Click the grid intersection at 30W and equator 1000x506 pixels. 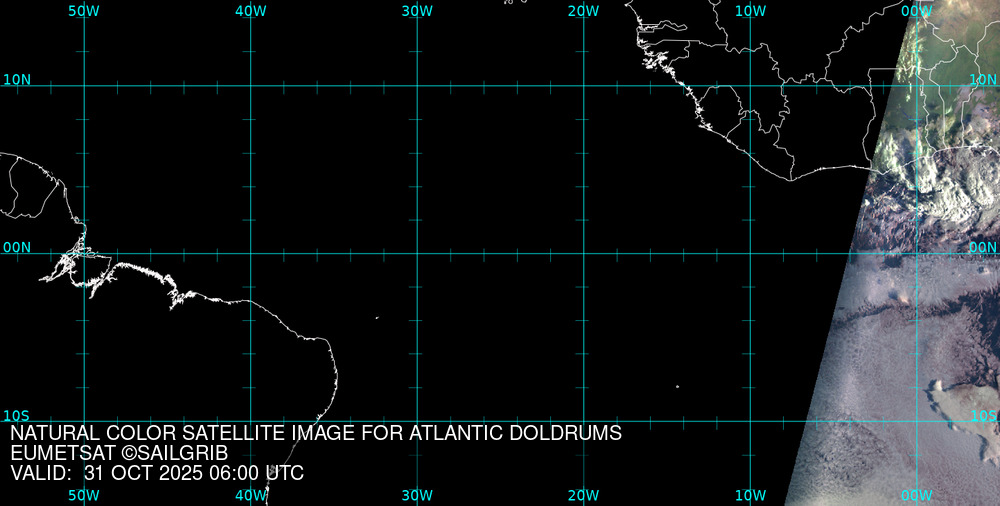[x=417, y=253]
